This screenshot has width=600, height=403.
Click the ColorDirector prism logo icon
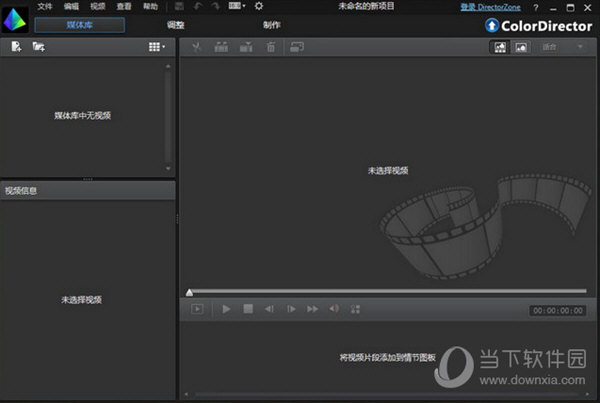(15, 20)
